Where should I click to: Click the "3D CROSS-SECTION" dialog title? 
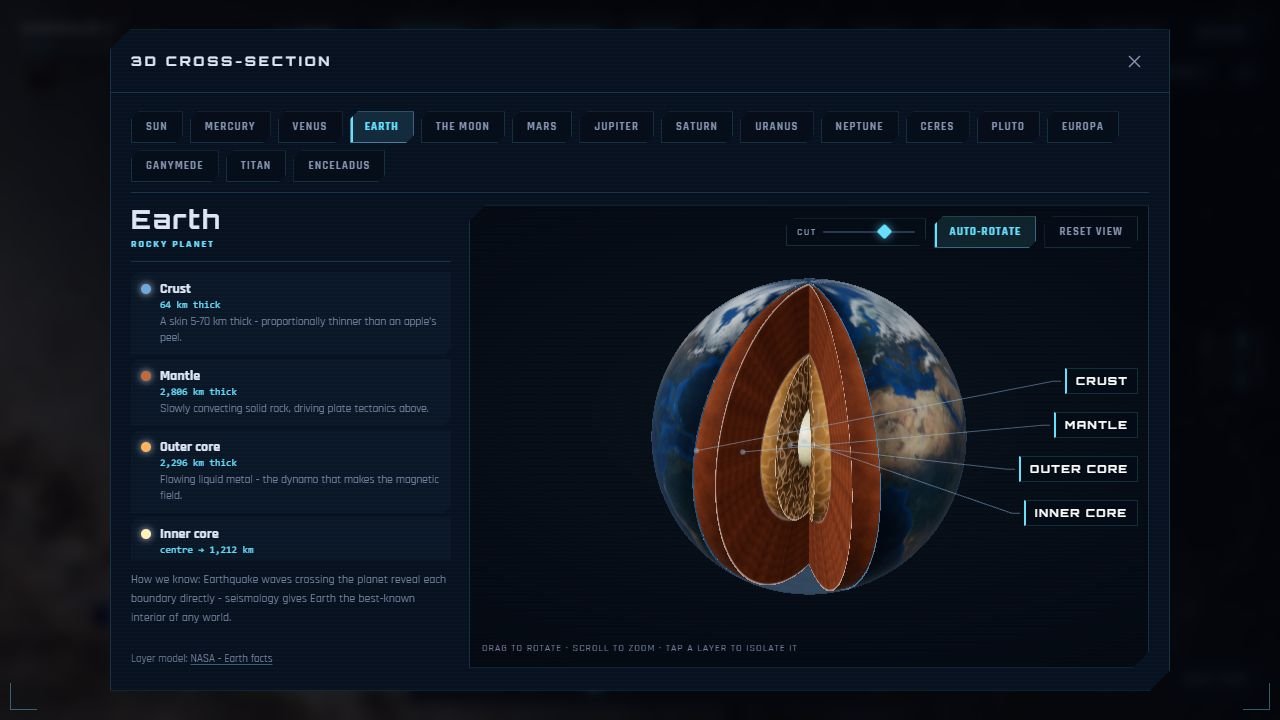click(231, 61)
